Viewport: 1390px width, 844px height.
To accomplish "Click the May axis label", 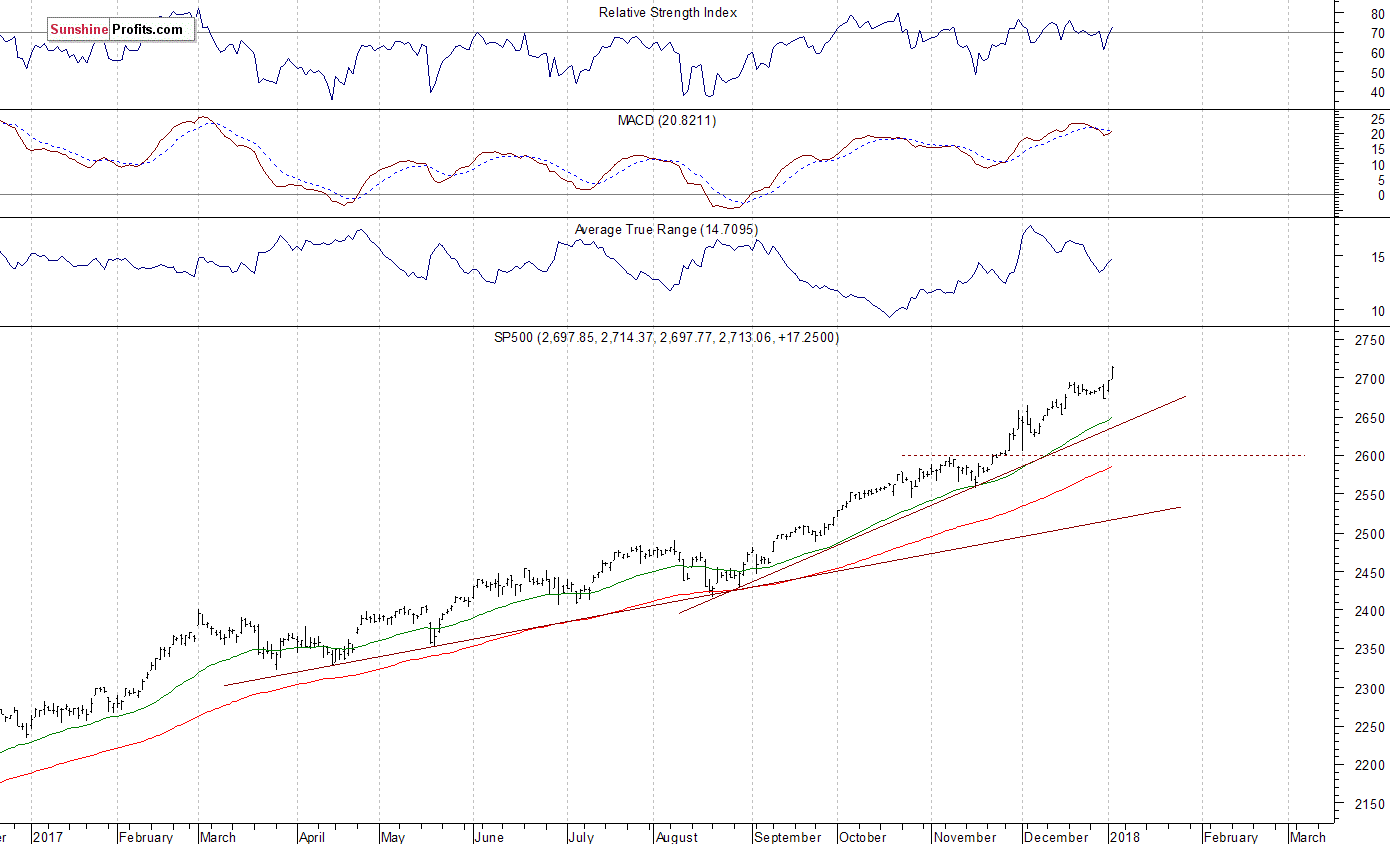I will pyautogui.click(x=394, y=837).
